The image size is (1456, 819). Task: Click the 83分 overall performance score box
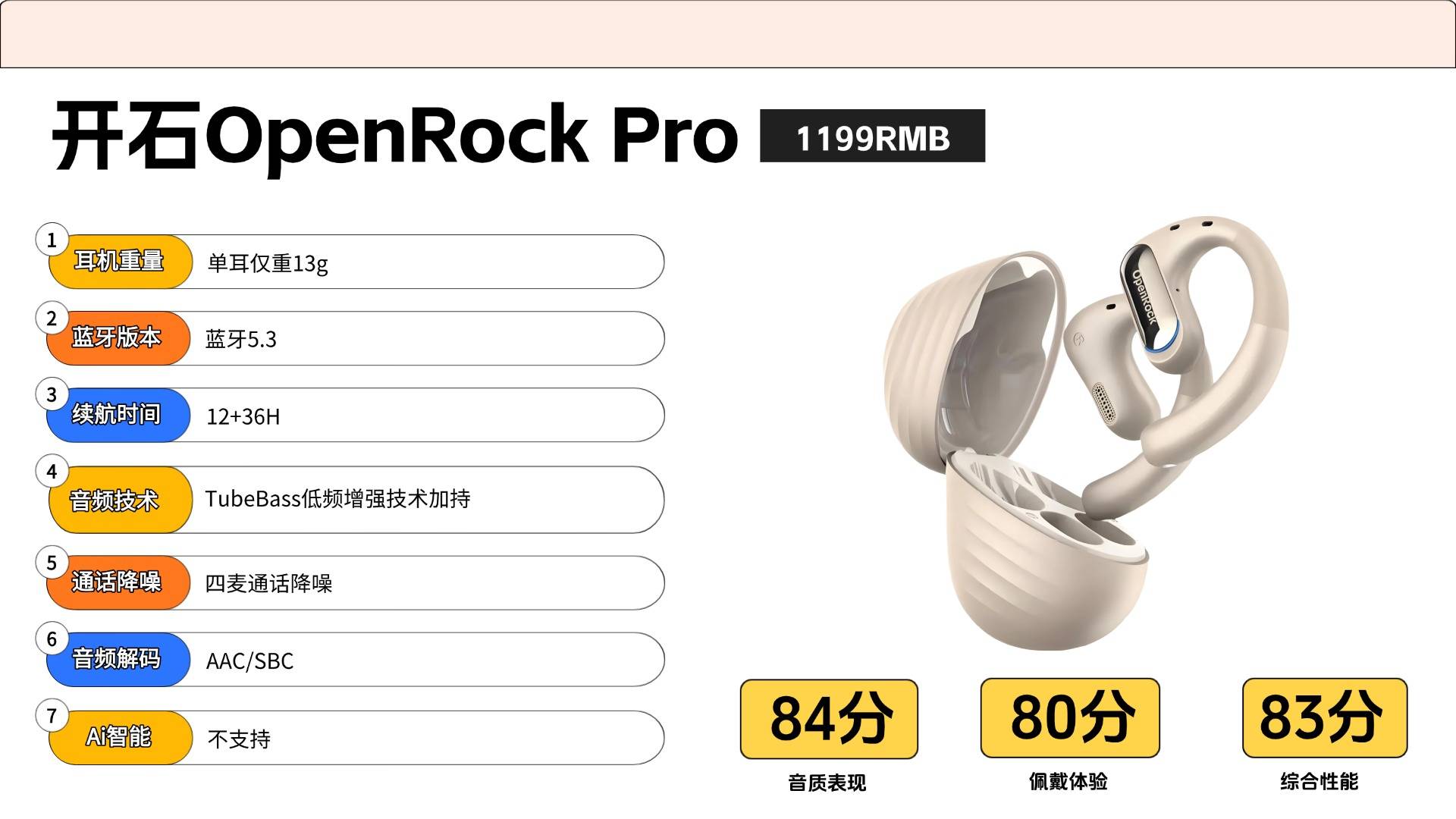pos(1325,718)
